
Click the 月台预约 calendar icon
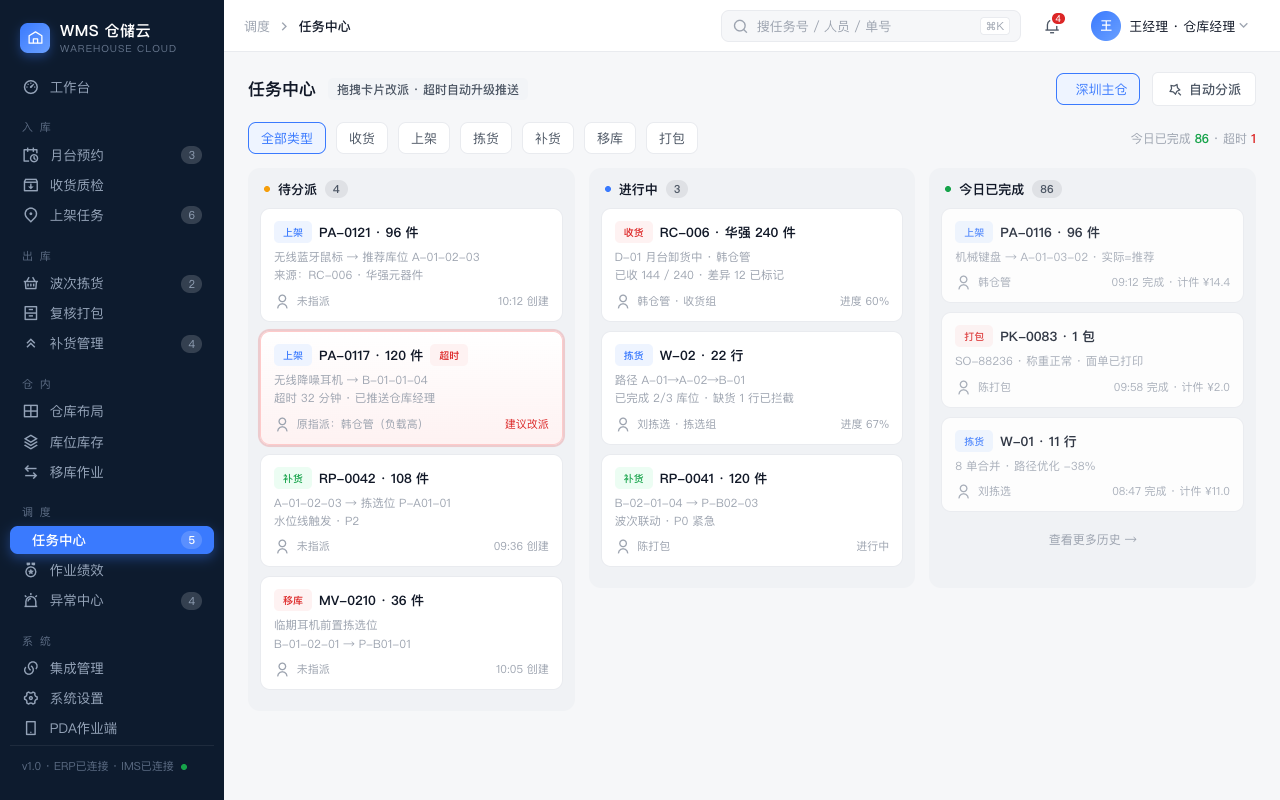pyautogui.click(x=31, y=155)
